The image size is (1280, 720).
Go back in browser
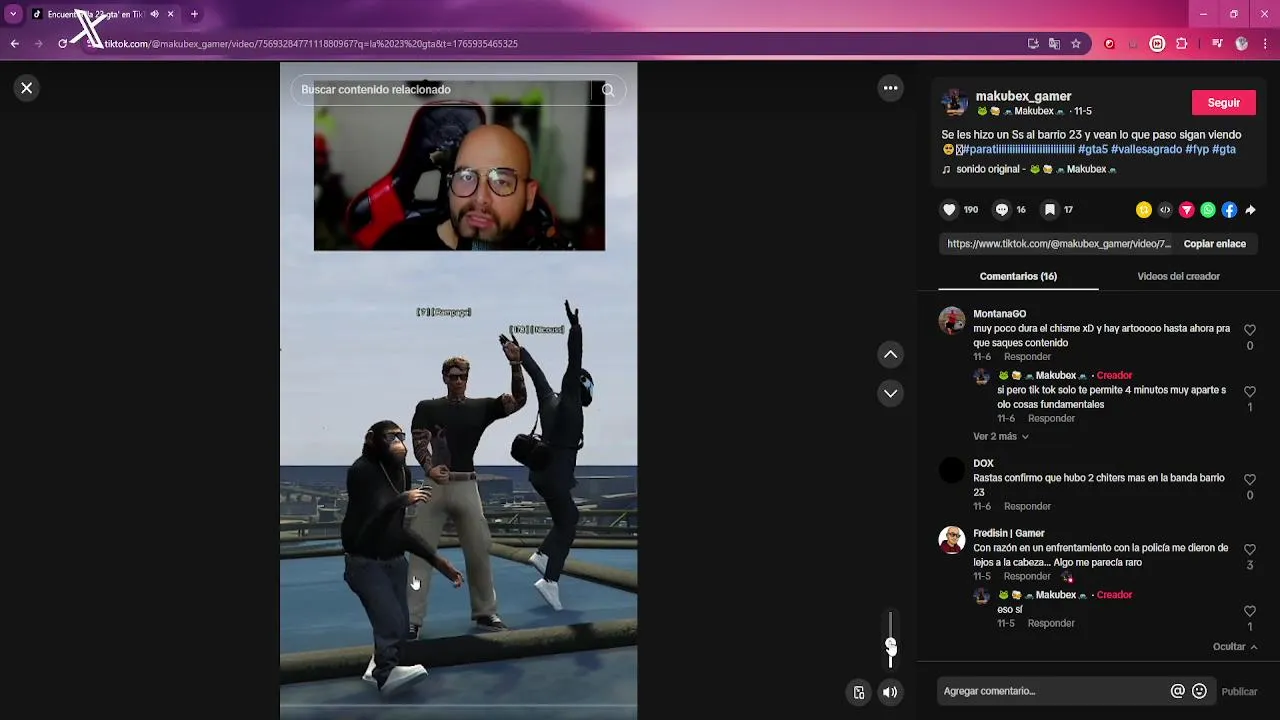coord(14,44)
